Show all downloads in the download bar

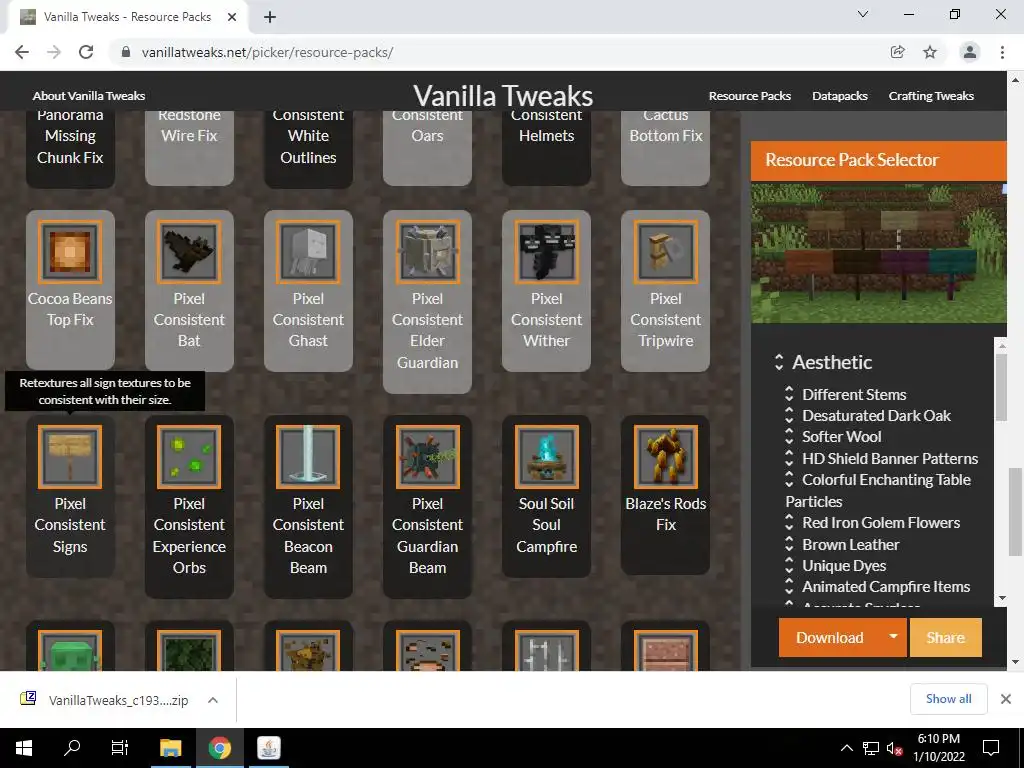[x=948, y=699]
